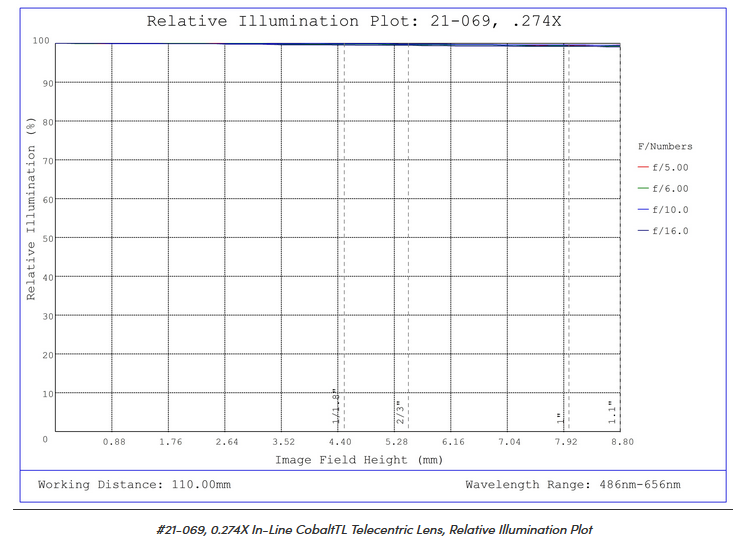Click the Relative Illumination (%) y-axis label
The height and width of the screenshot is (540, 748).
(31, 208)
